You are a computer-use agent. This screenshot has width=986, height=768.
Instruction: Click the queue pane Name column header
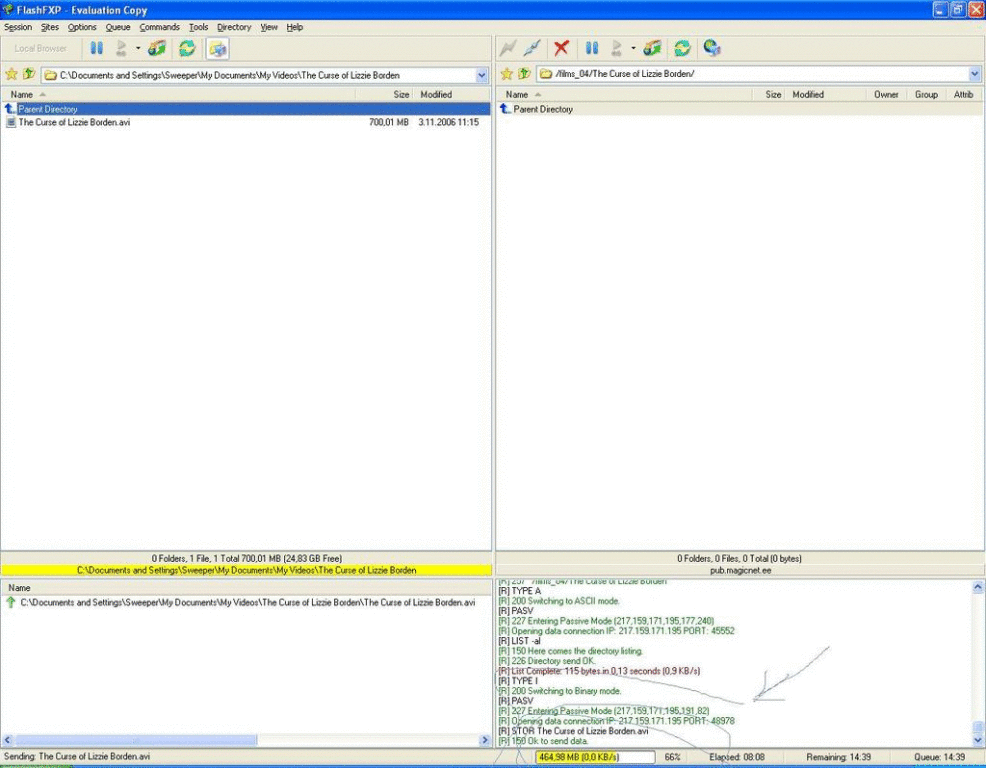point(246,587)
